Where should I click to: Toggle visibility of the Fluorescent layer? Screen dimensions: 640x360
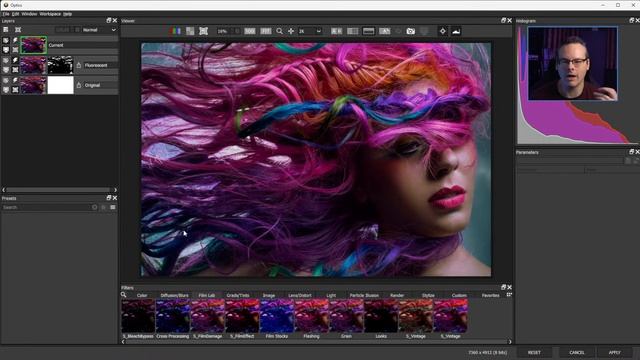(x=6, y=60)
